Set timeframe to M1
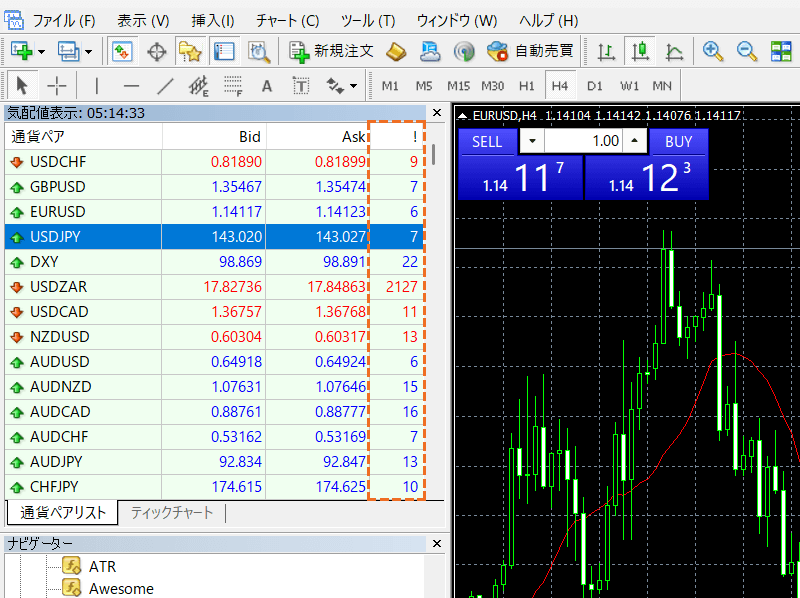Image resolution: width=800 pixels, height=598 pixels. coord(390,86)
